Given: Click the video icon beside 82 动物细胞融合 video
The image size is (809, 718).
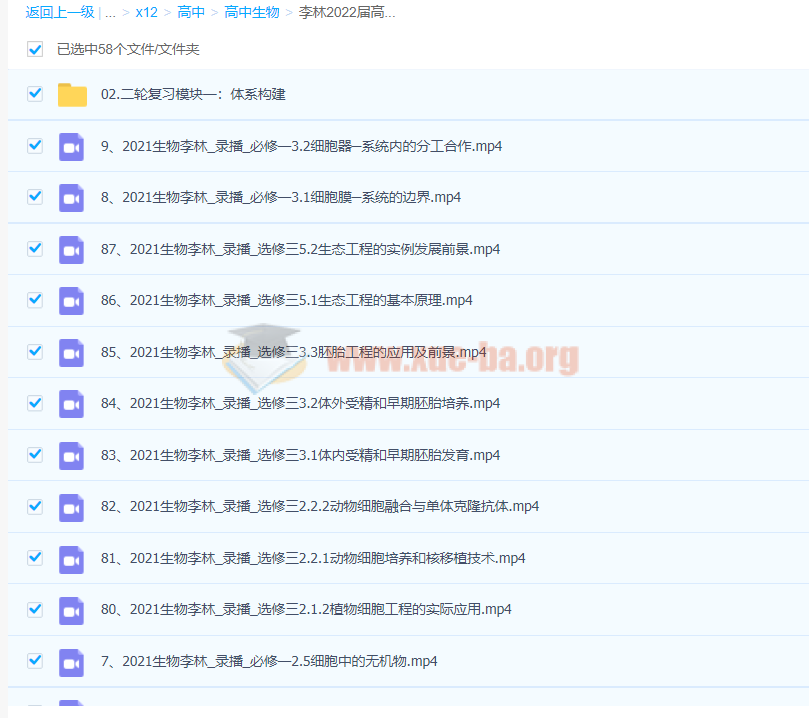Looking at the screenshot, I should (71, 507).
